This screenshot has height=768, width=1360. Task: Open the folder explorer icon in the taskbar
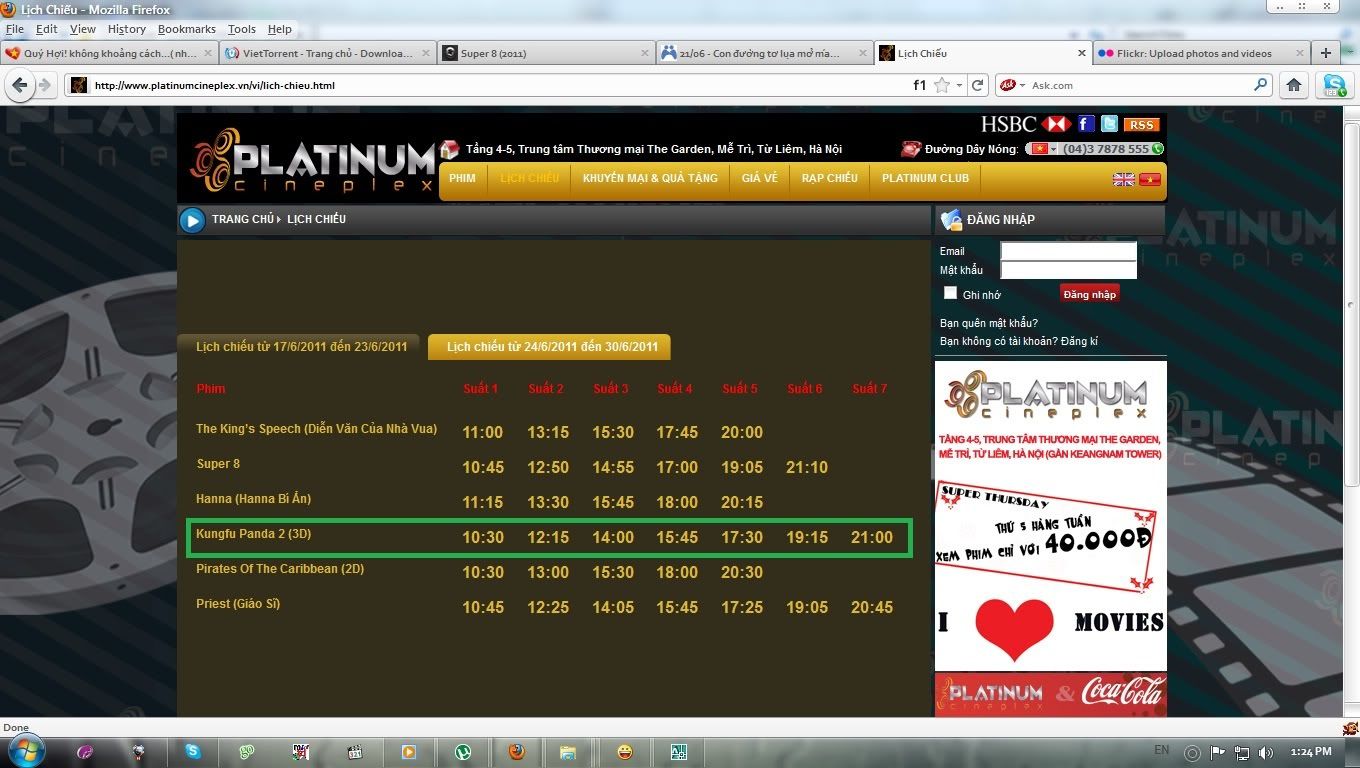pos(568,751)
